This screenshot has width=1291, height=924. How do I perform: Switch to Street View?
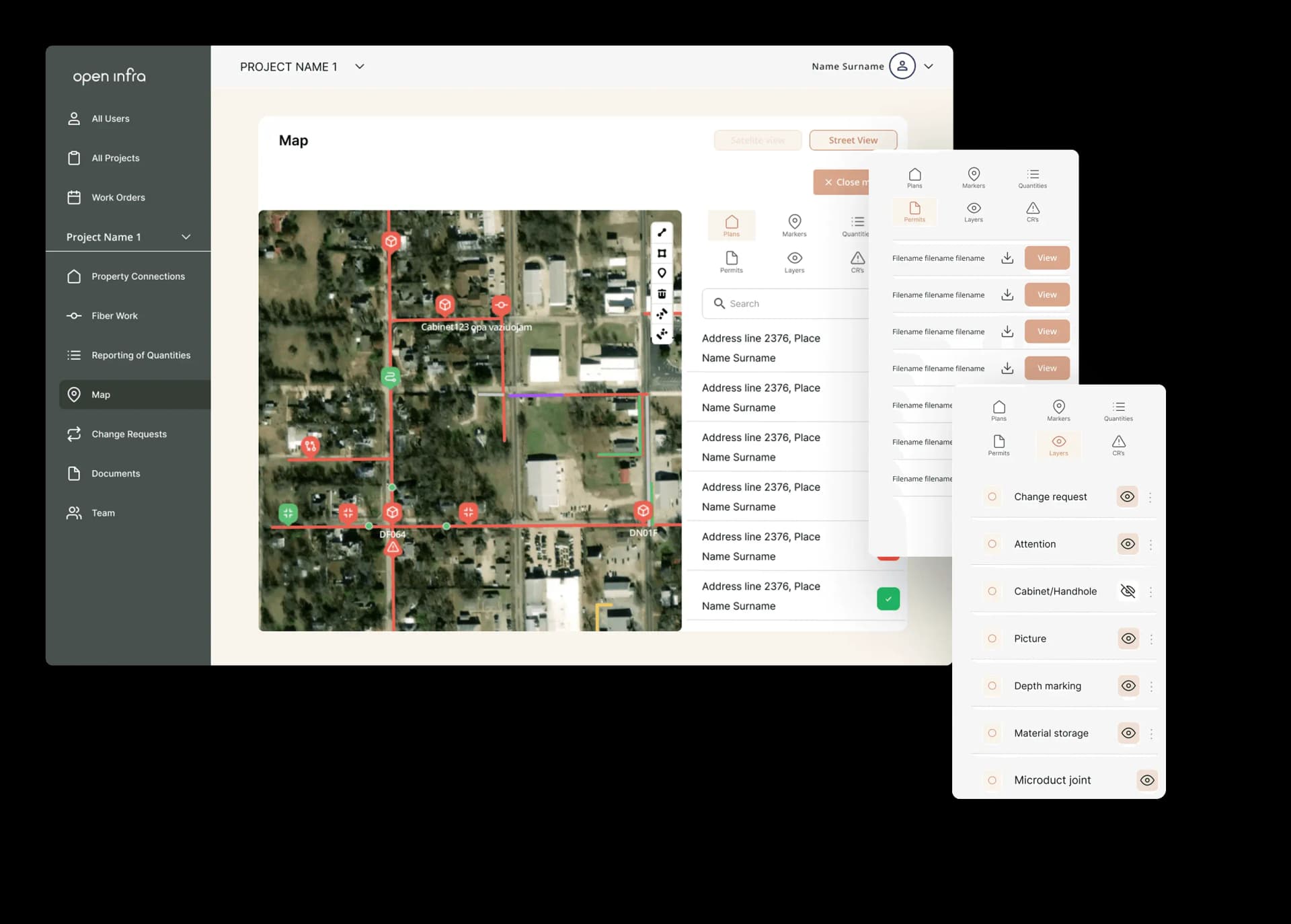pyautogui.click(x=853, y=141)
